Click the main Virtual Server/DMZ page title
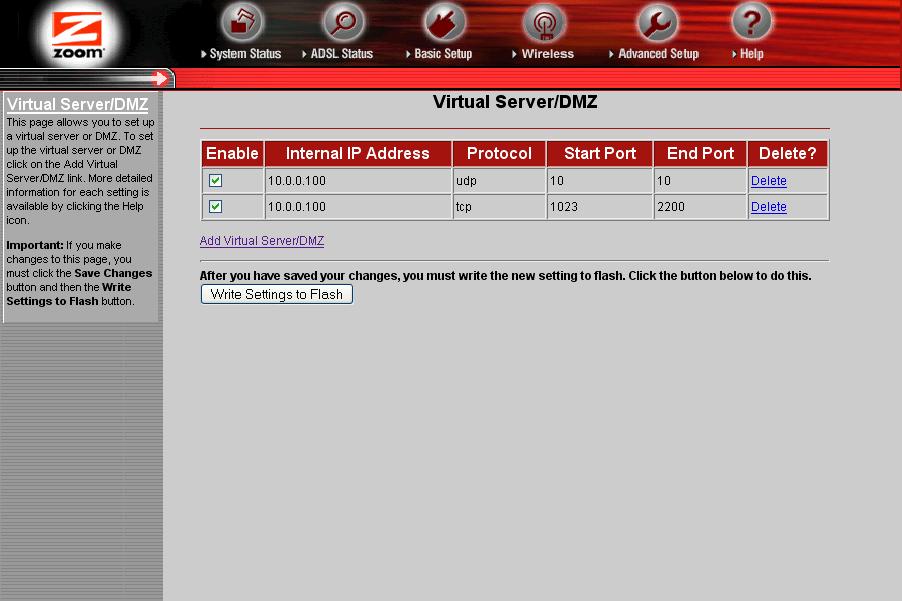 tap(515, 102)
